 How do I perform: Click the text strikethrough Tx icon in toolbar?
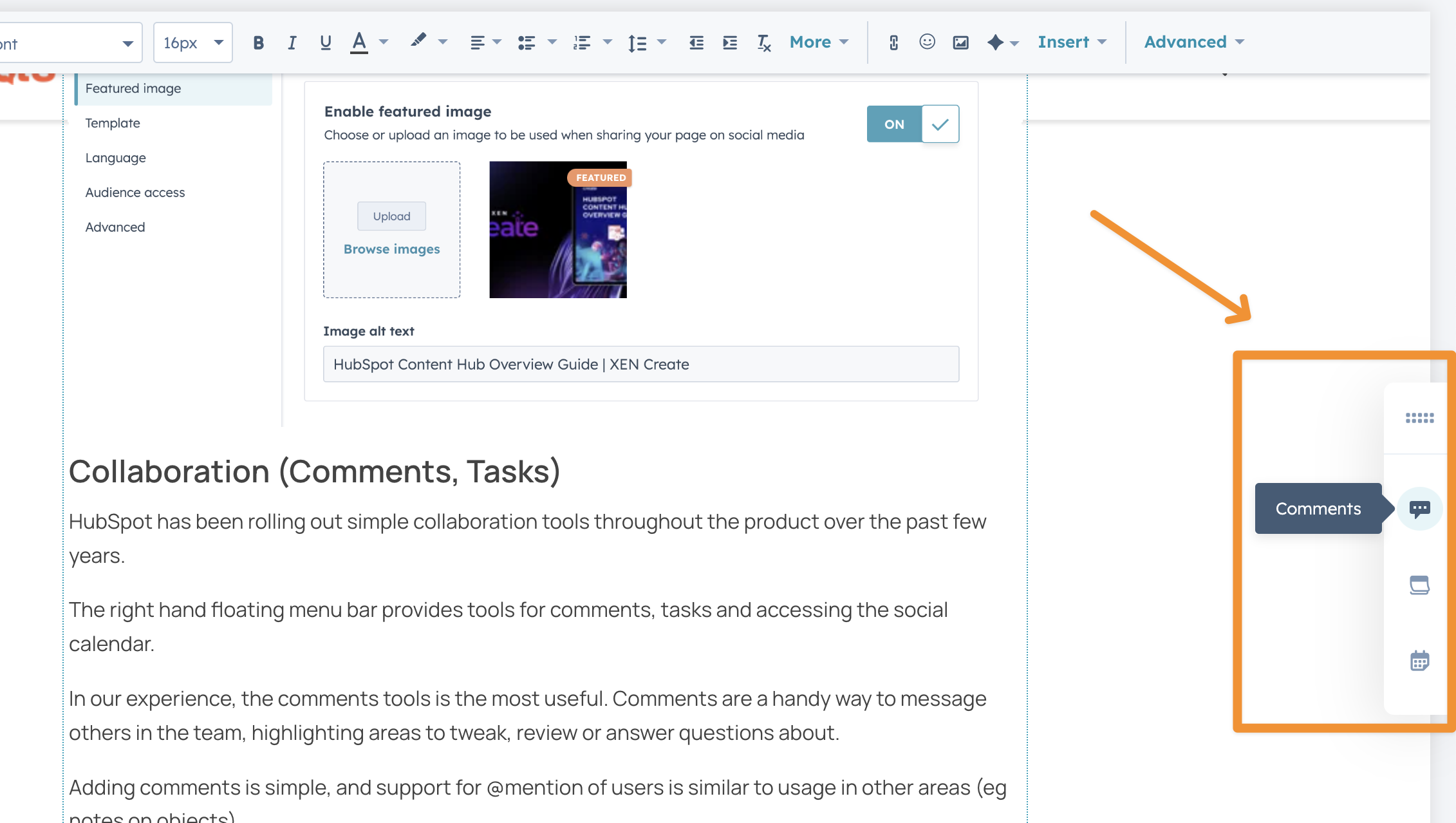(763, 42)
